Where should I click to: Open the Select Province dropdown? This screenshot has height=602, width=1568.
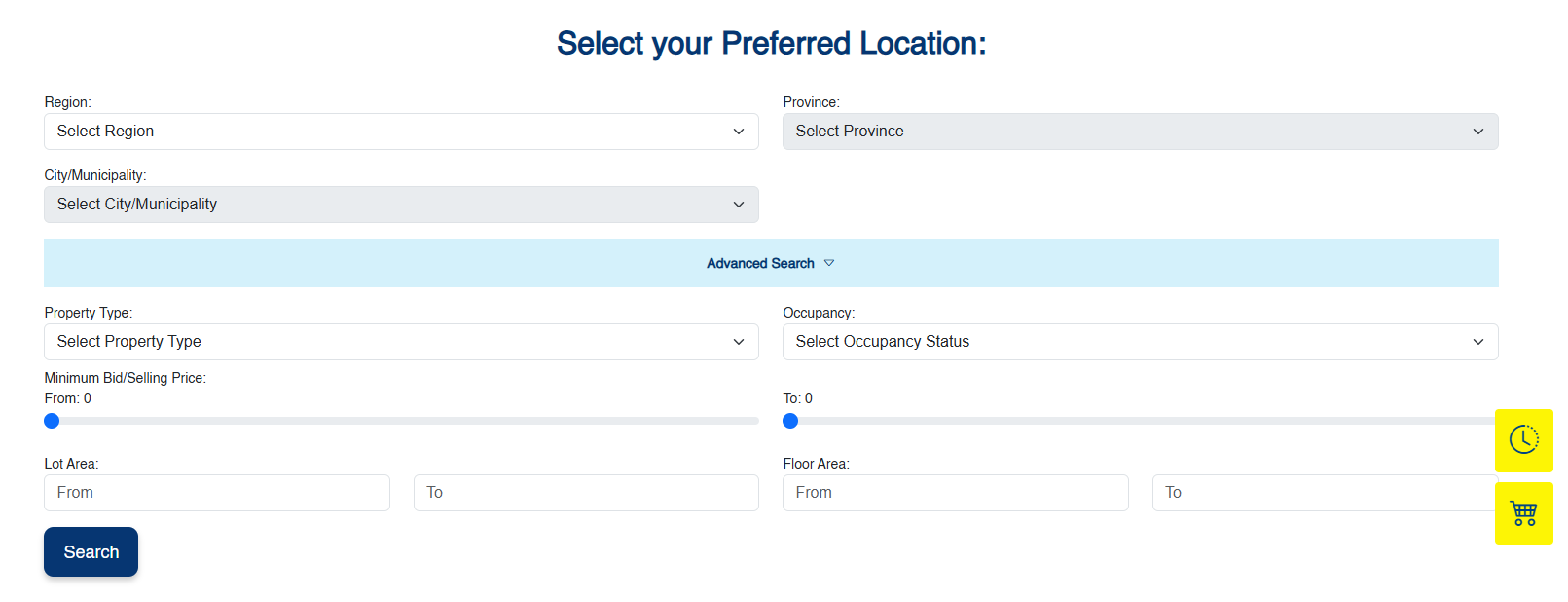click(1140, 132)
